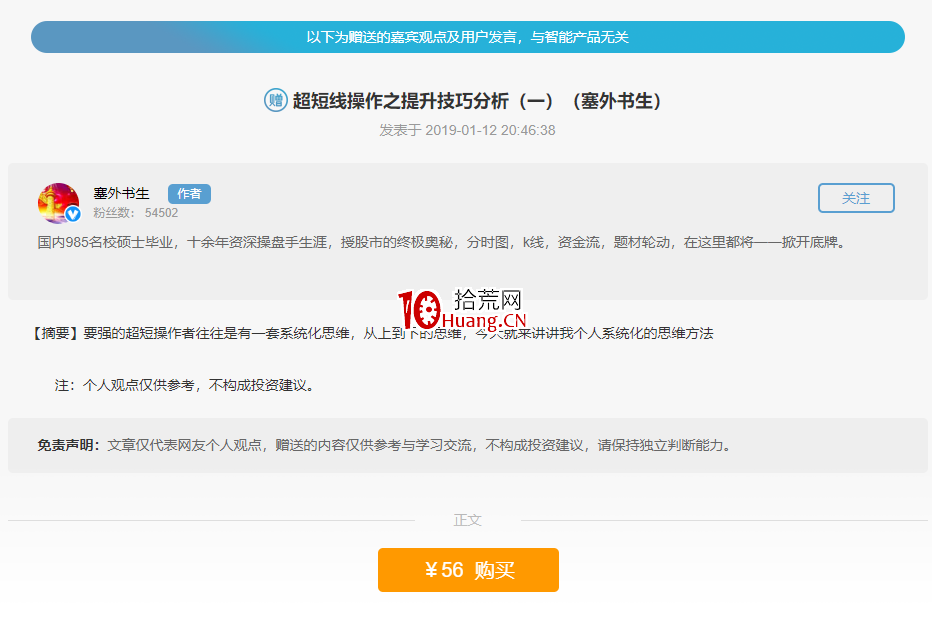Viewport: 932px width, 622px height.
Task: Select the blue banner about 赠送的嘉宾观点
Action: [466, 37]
